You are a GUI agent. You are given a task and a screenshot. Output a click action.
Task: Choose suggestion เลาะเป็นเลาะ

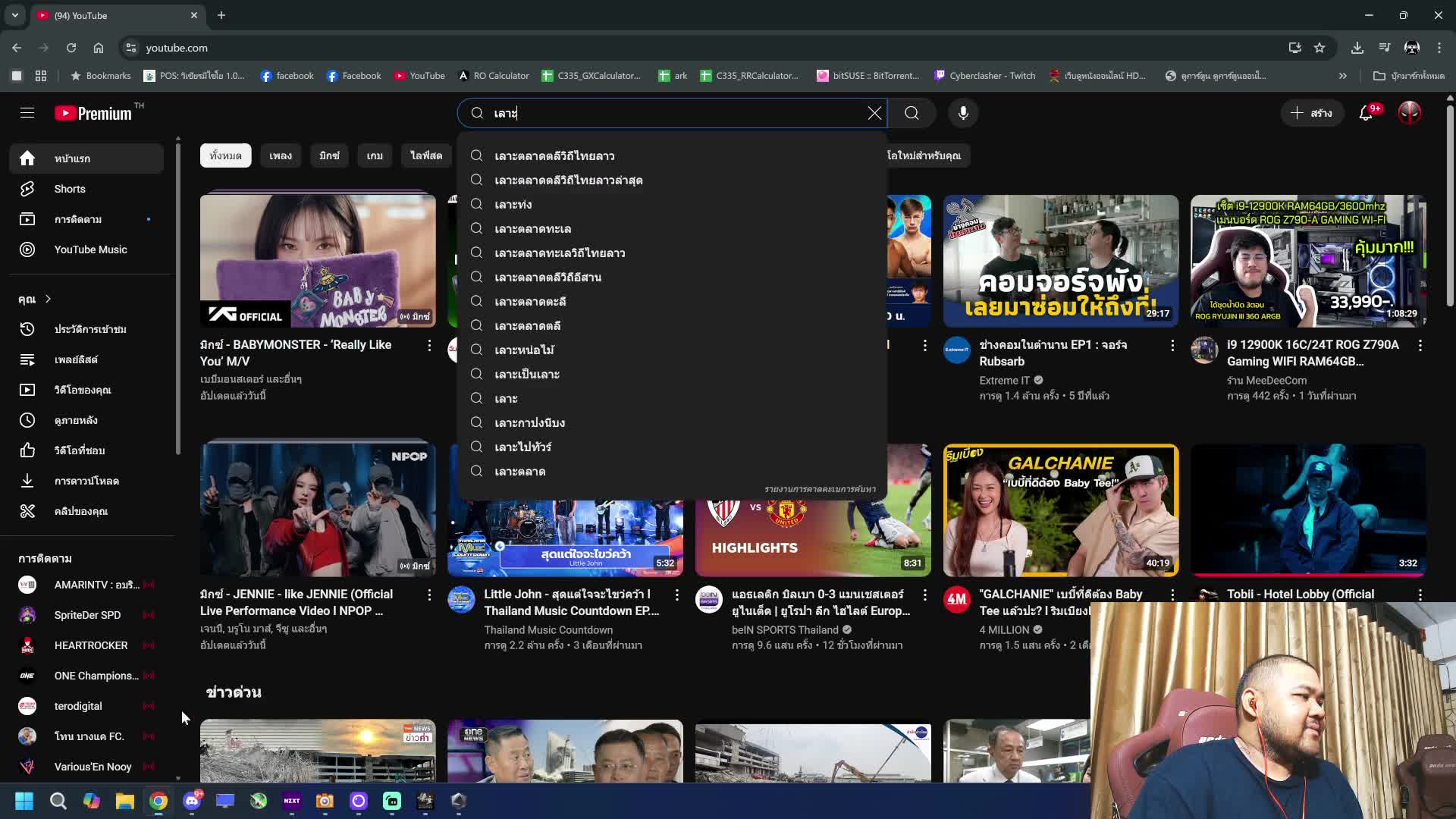point(672,374)
